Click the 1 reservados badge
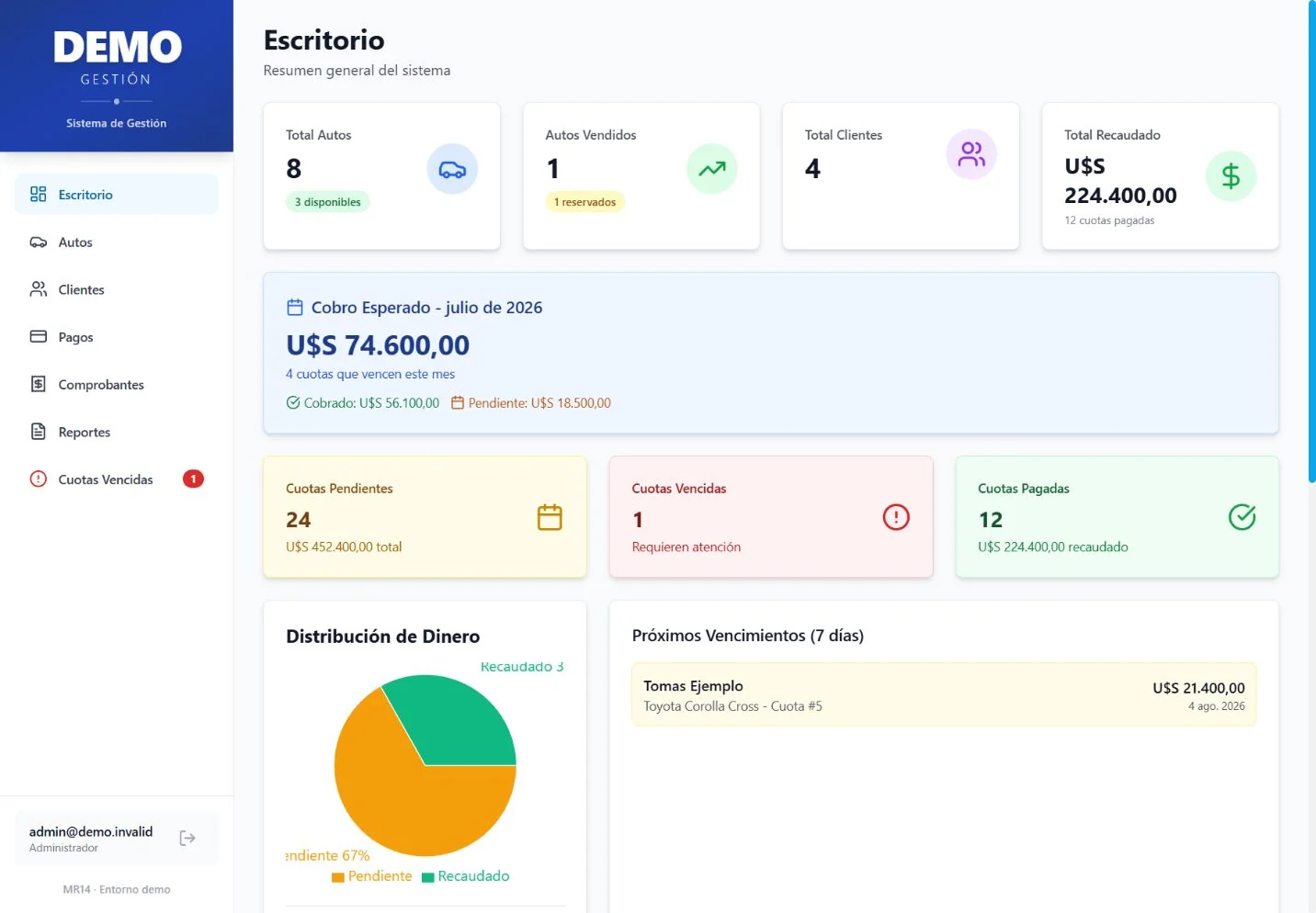The height and width of the screenshot is (913, 1316). coord(584,202)
